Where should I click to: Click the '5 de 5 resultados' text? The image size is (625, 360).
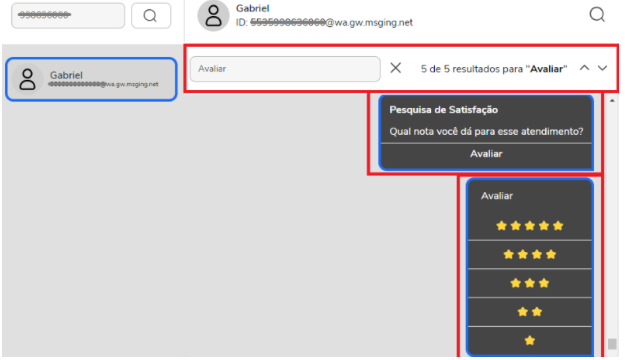(494, 69)
